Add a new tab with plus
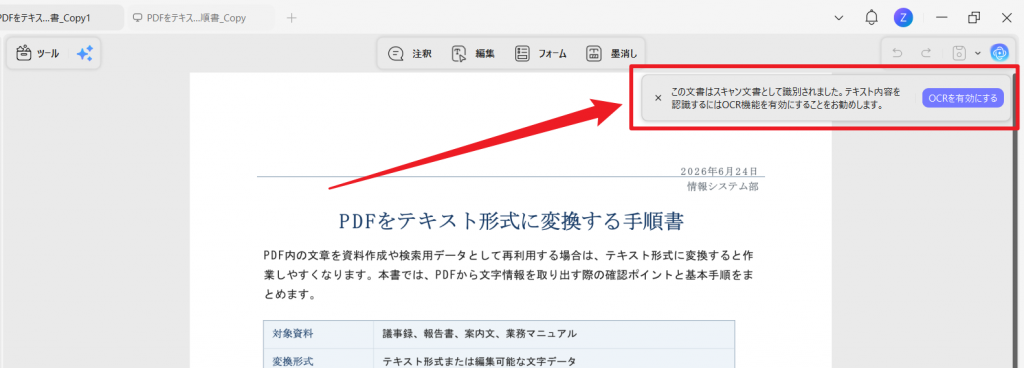The image size is (1024, 368). point(292,18)
